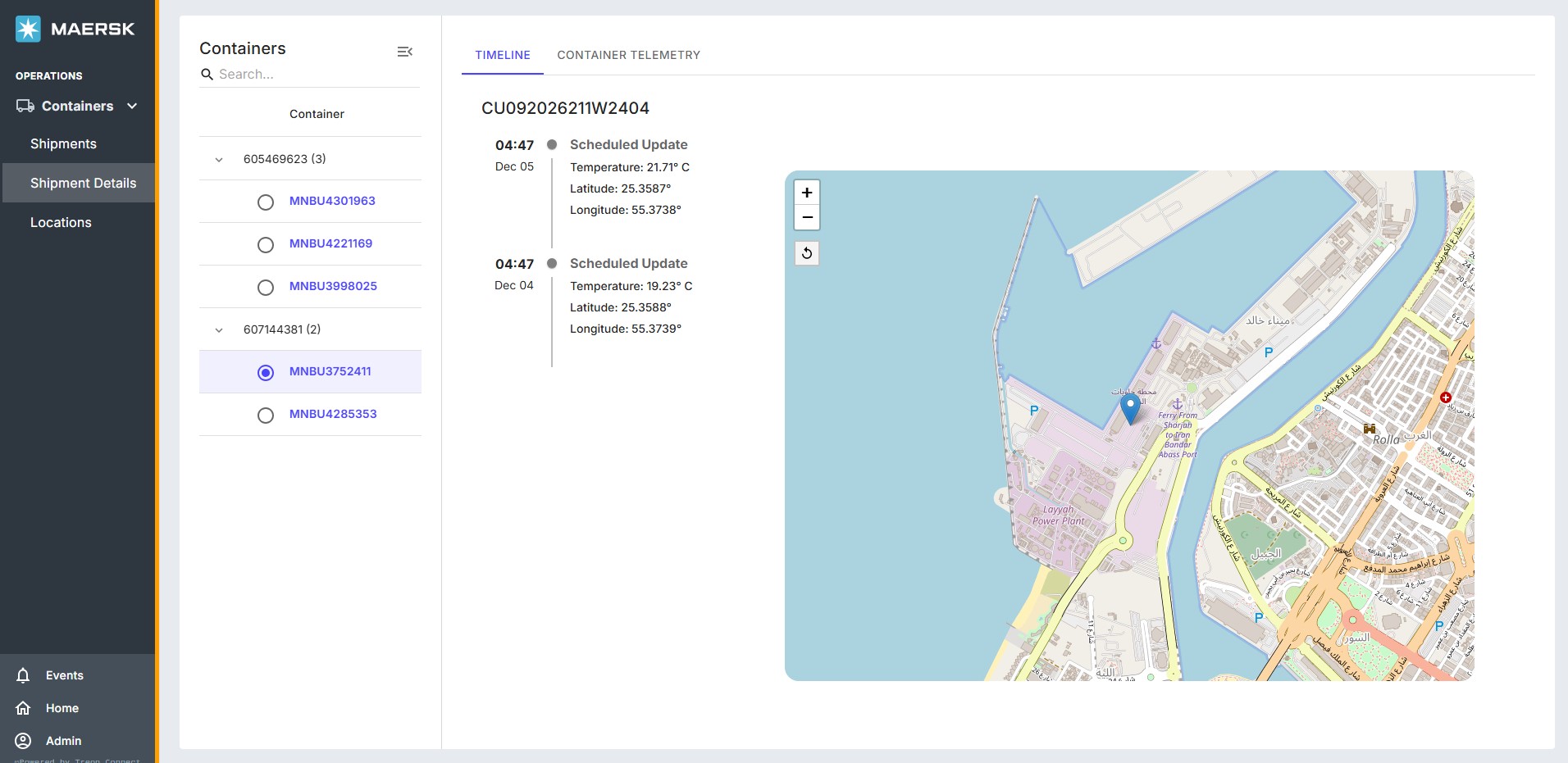Click shipment number 607144381 (2)

pos(282,329)
